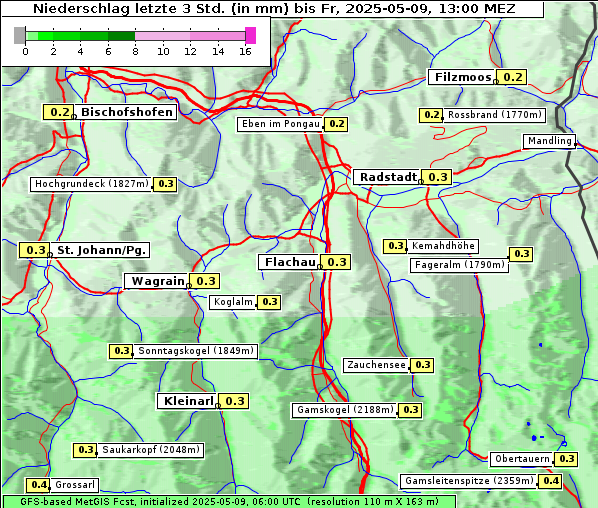This screenshot has width=598, height=508.
Task: Select the 0.3 value beside Saukarkopf
Action: point(85,450)
